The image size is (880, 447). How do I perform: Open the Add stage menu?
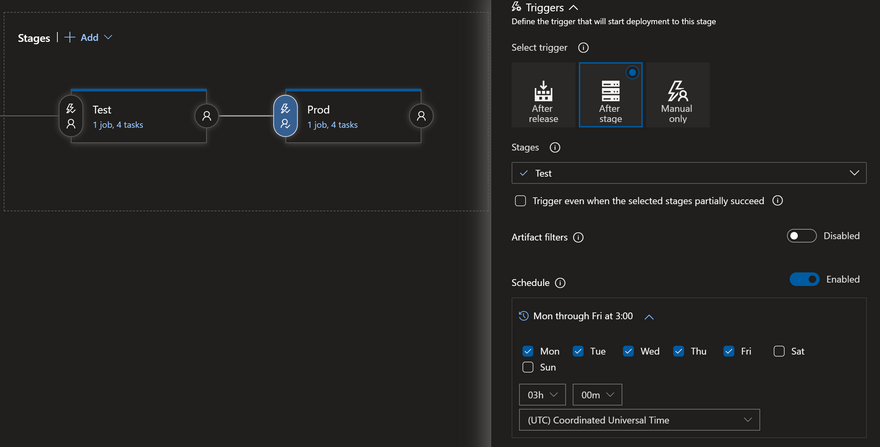coord(88,37)
